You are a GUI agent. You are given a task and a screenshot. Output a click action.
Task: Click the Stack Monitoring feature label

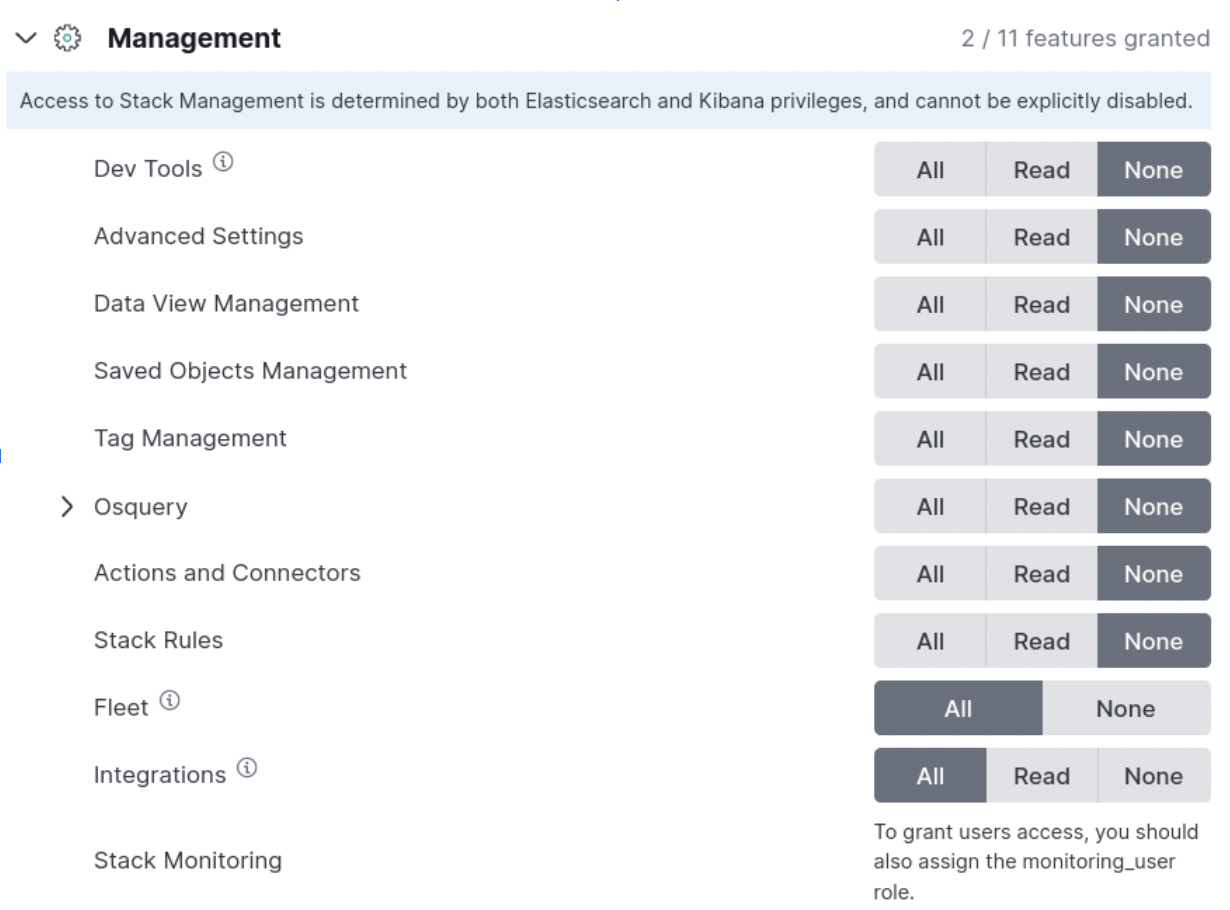(x=188, y=860)
